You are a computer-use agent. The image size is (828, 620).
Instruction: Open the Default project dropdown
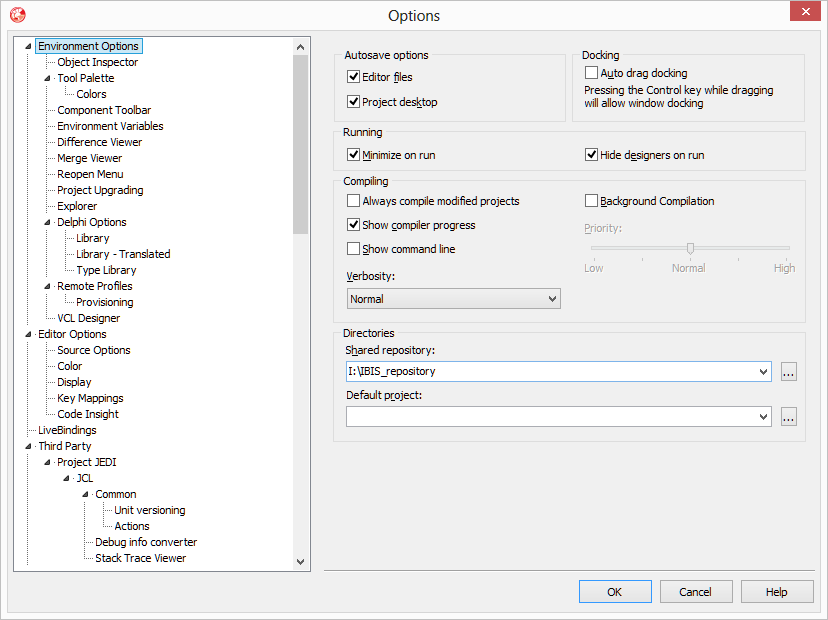click(764, 417)
